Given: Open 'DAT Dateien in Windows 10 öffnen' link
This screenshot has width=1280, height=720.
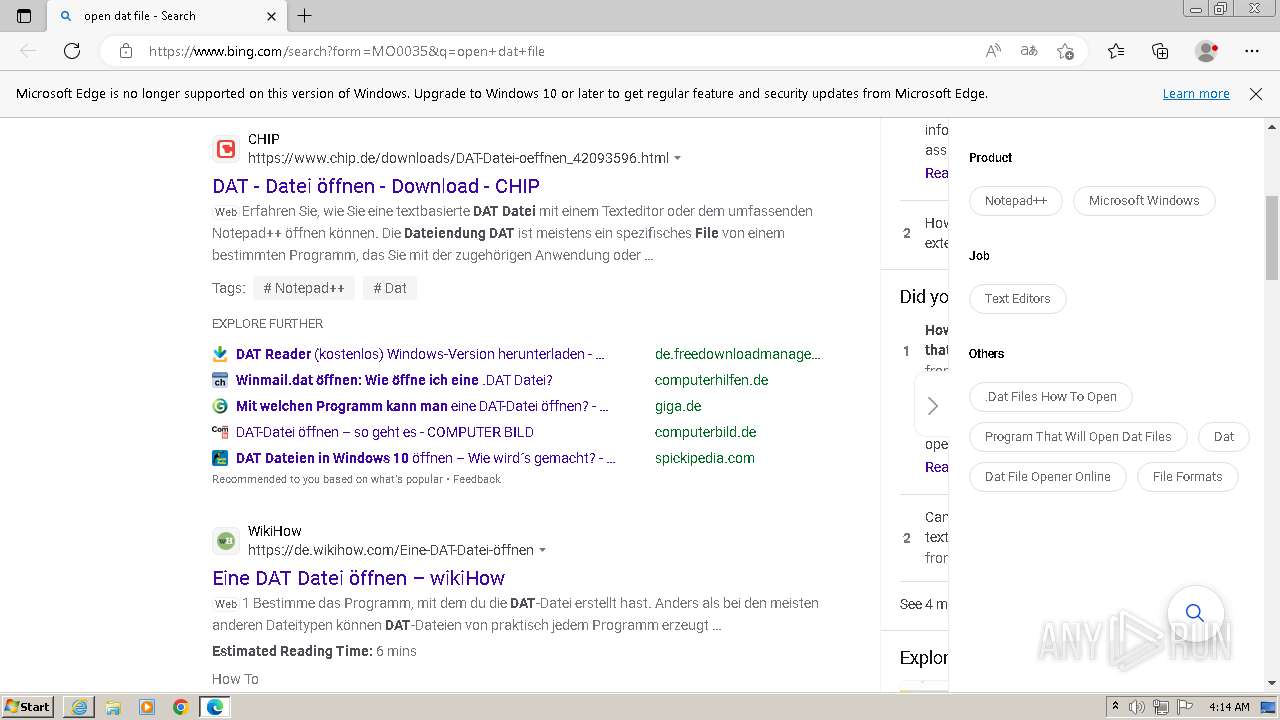Looking at the screenshot, I should click(x=426, y=458).
